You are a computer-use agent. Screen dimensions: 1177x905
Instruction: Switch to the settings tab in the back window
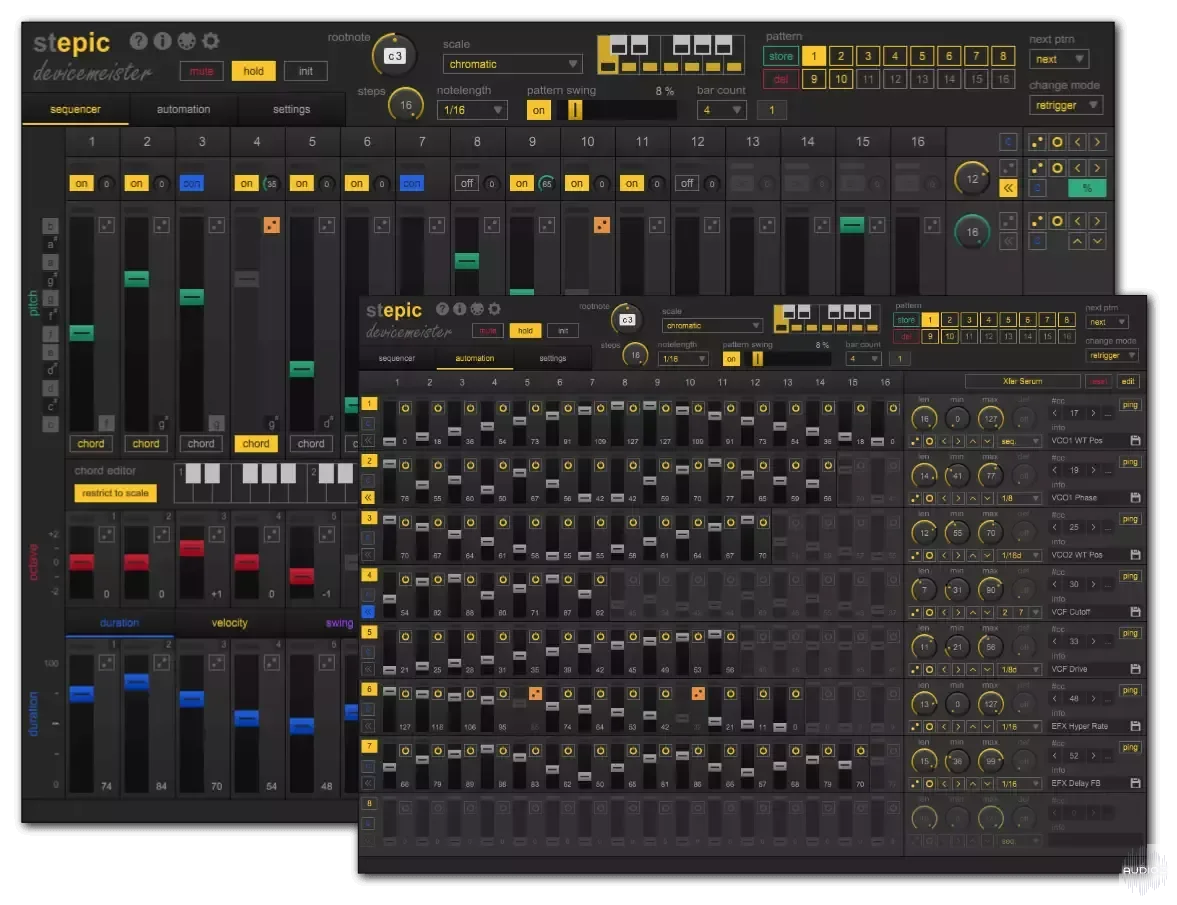click(291, 110)
